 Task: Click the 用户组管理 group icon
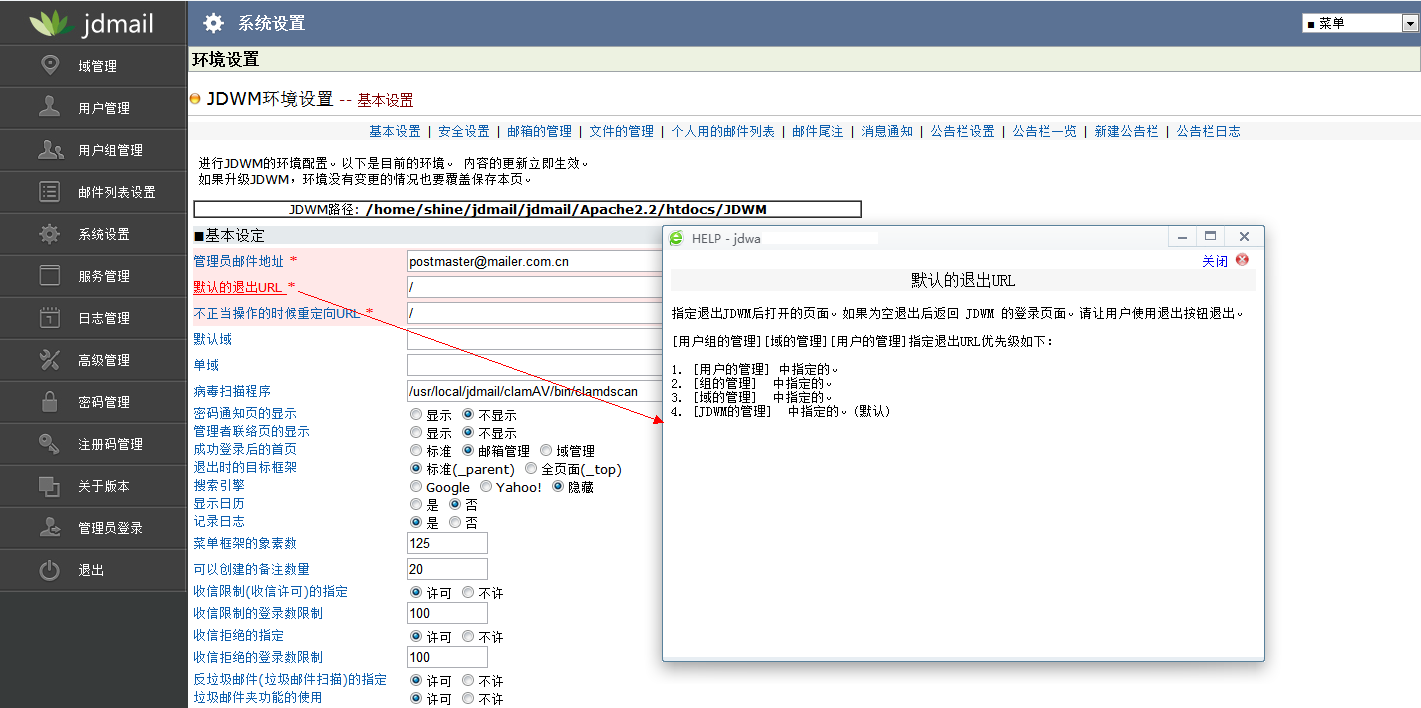click(50, 149)
